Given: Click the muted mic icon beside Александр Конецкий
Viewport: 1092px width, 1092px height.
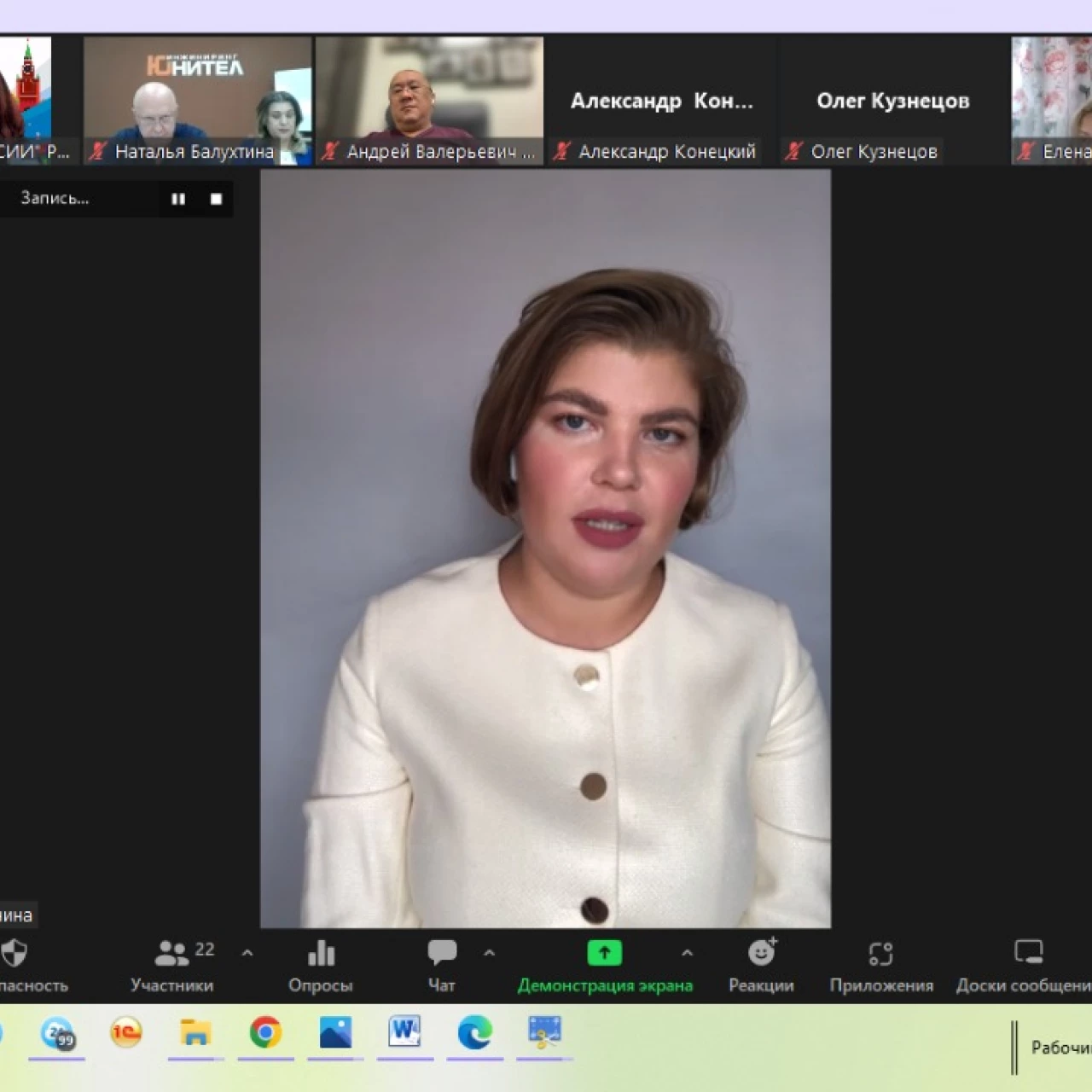Looking at the screenshot, I should (x=561, y=152).
